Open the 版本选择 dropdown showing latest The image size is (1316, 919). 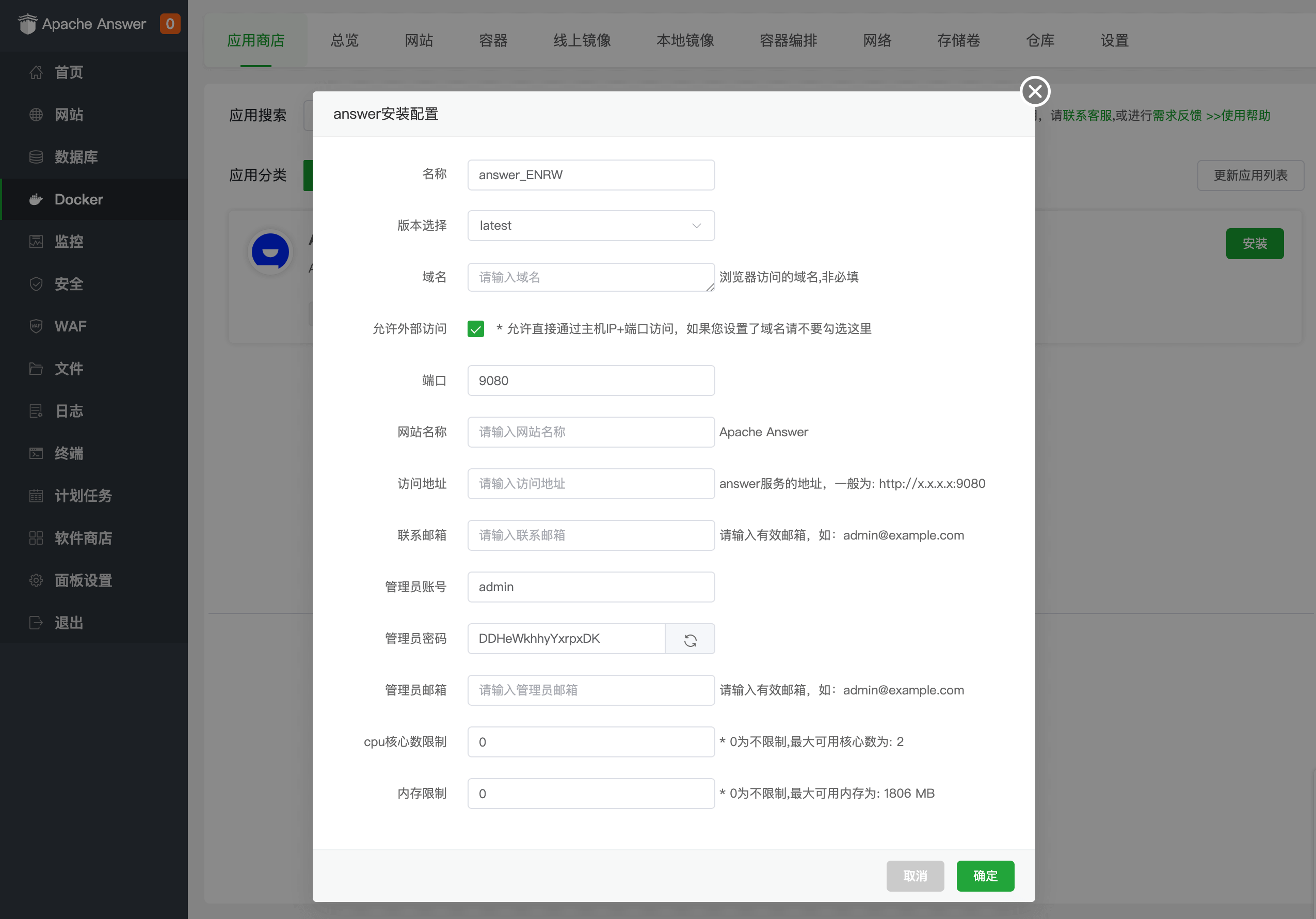(x=591, y=226)
